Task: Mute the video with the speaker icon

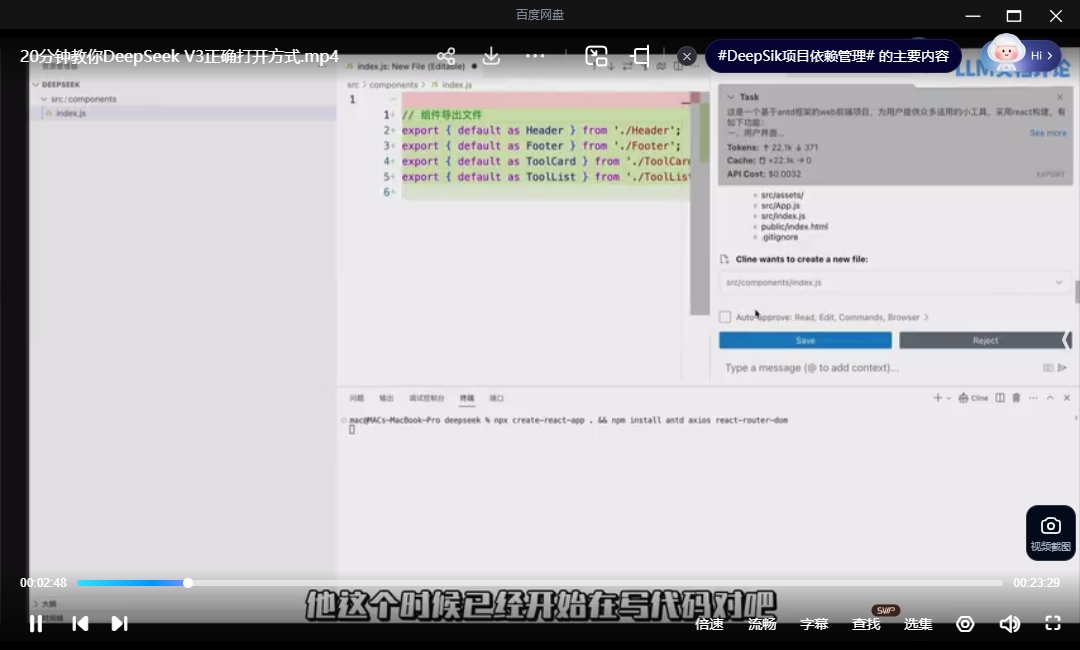Action: pyautogui.click(x=1009, y=624)
